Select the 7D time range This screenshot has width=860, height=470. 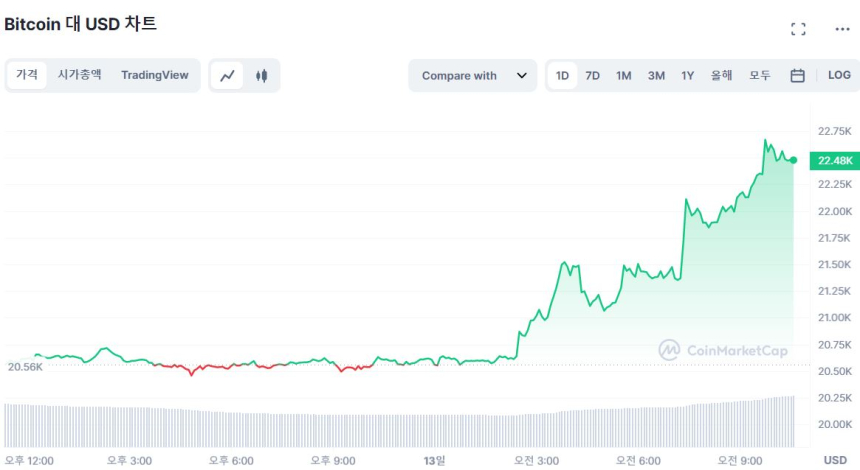[593, 76]
